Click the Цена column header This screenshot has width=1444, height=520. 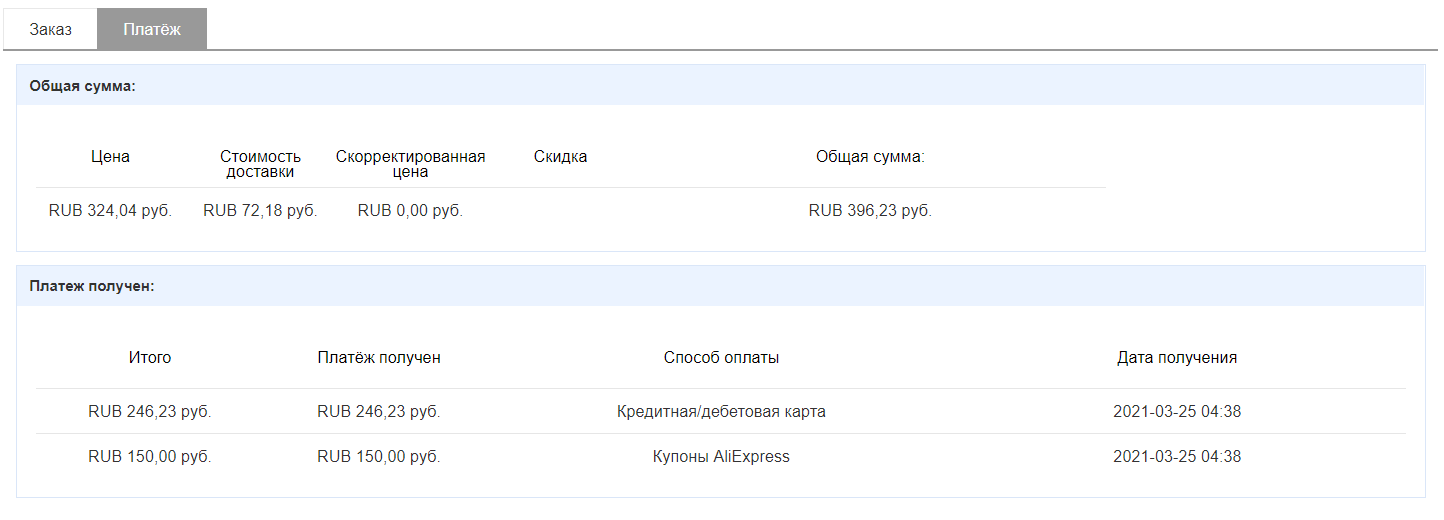[x=110, y=157]
